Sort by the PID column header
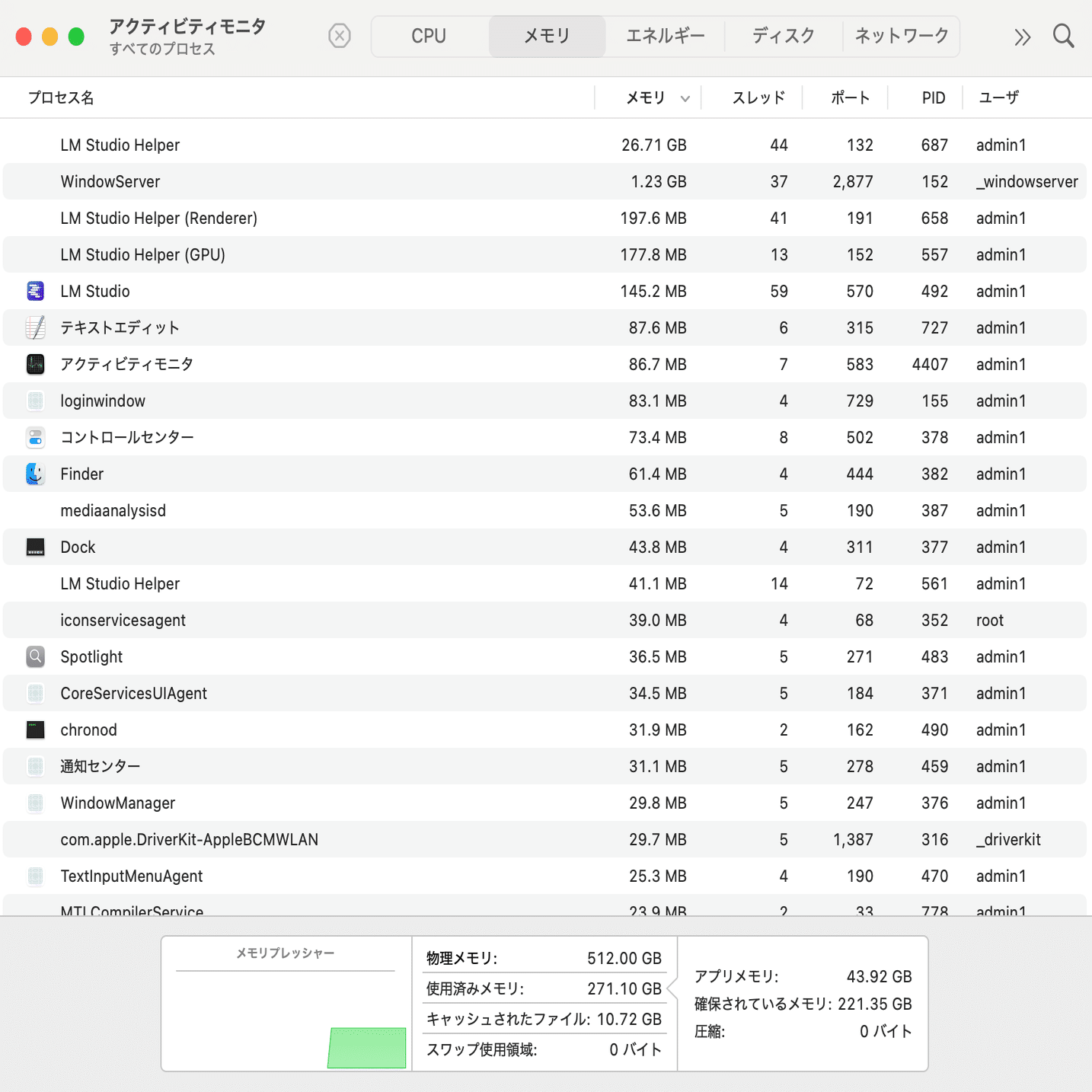 click(933, 97)
